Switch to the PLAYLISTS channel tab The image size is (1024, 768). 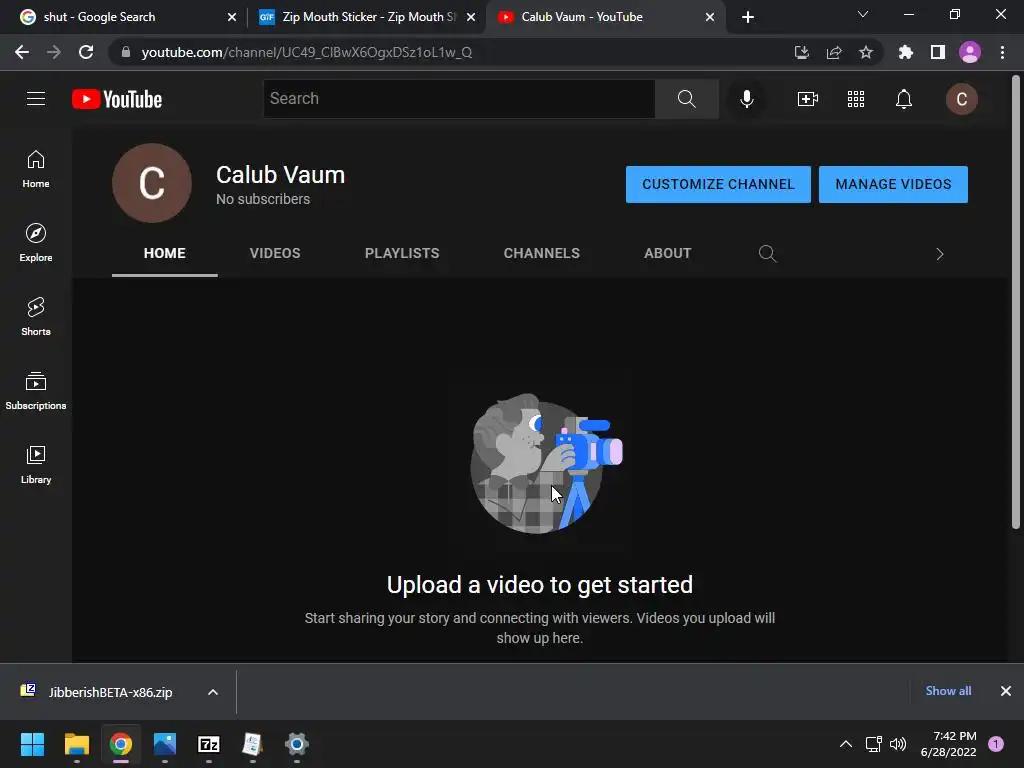[x=402, y=253]
